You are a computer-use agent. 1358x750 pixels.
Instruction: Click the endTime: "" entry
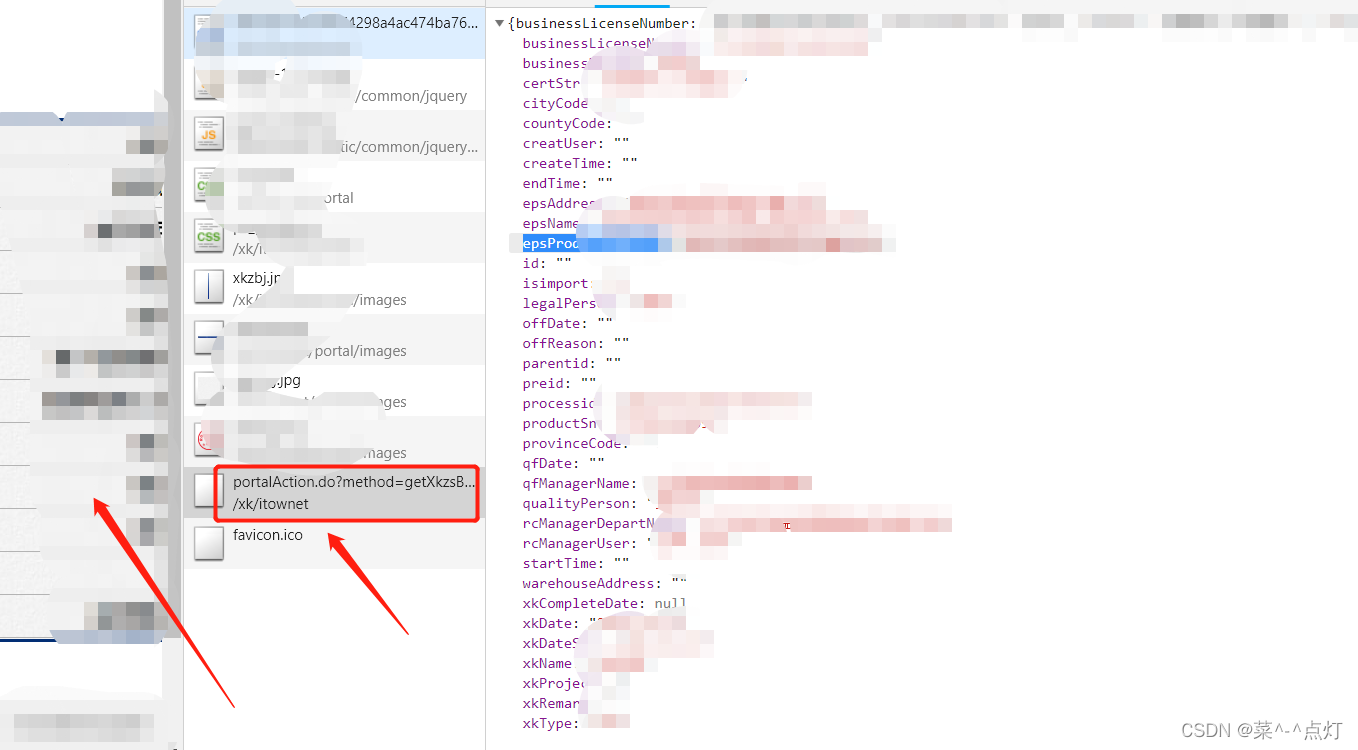[x=568, y=183]
